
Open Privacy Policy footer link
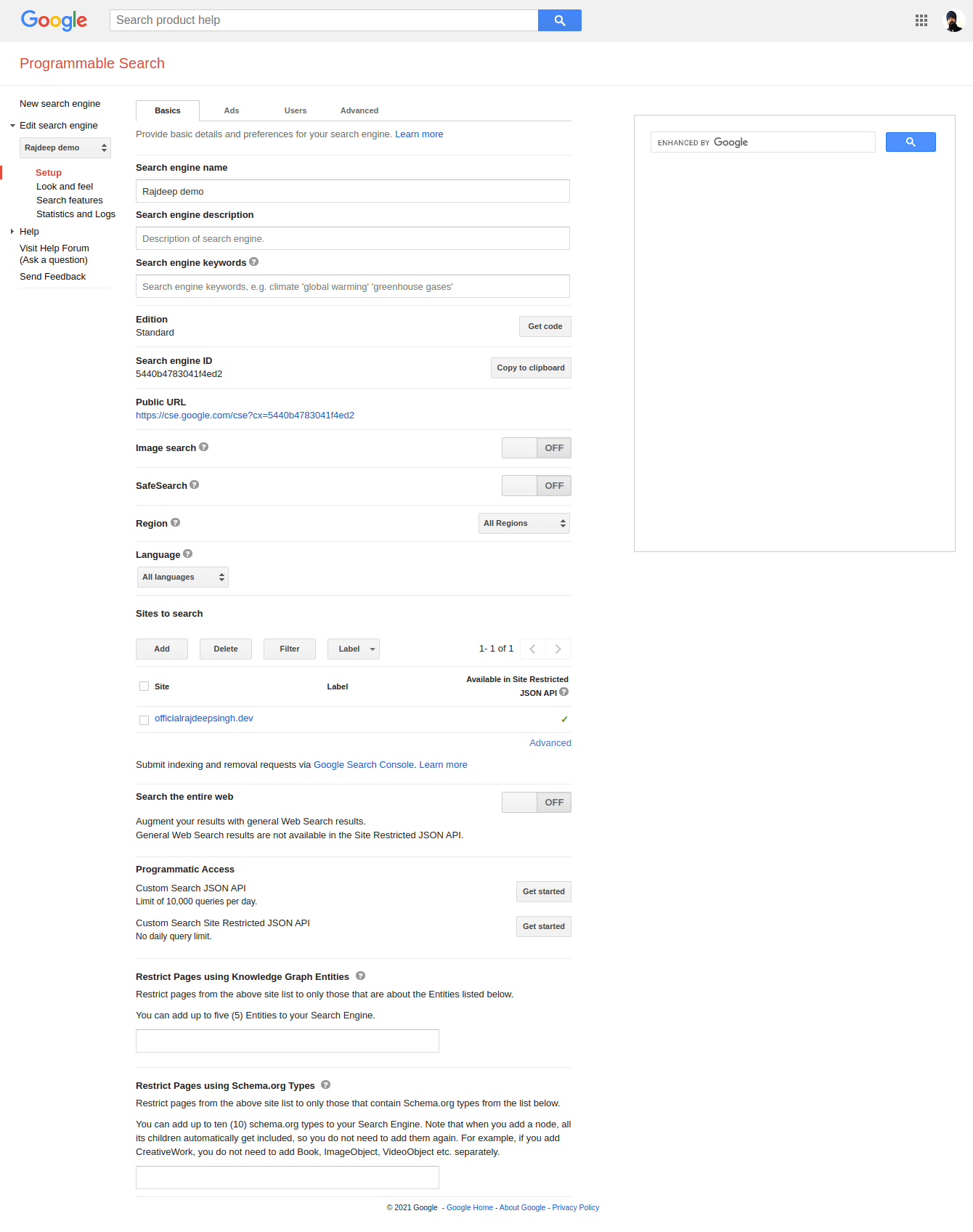pos(576,1207)
